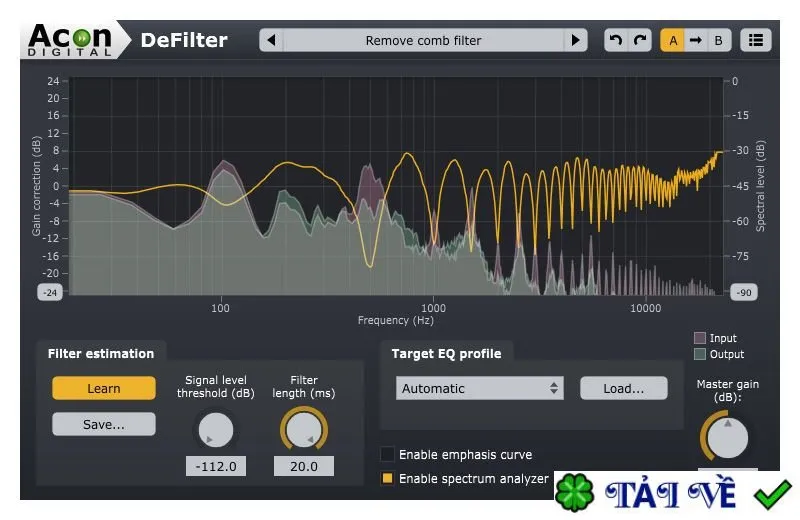Screen dimensions: 800x520
Task: Select the A comparison slot
Action: [673, 40]
